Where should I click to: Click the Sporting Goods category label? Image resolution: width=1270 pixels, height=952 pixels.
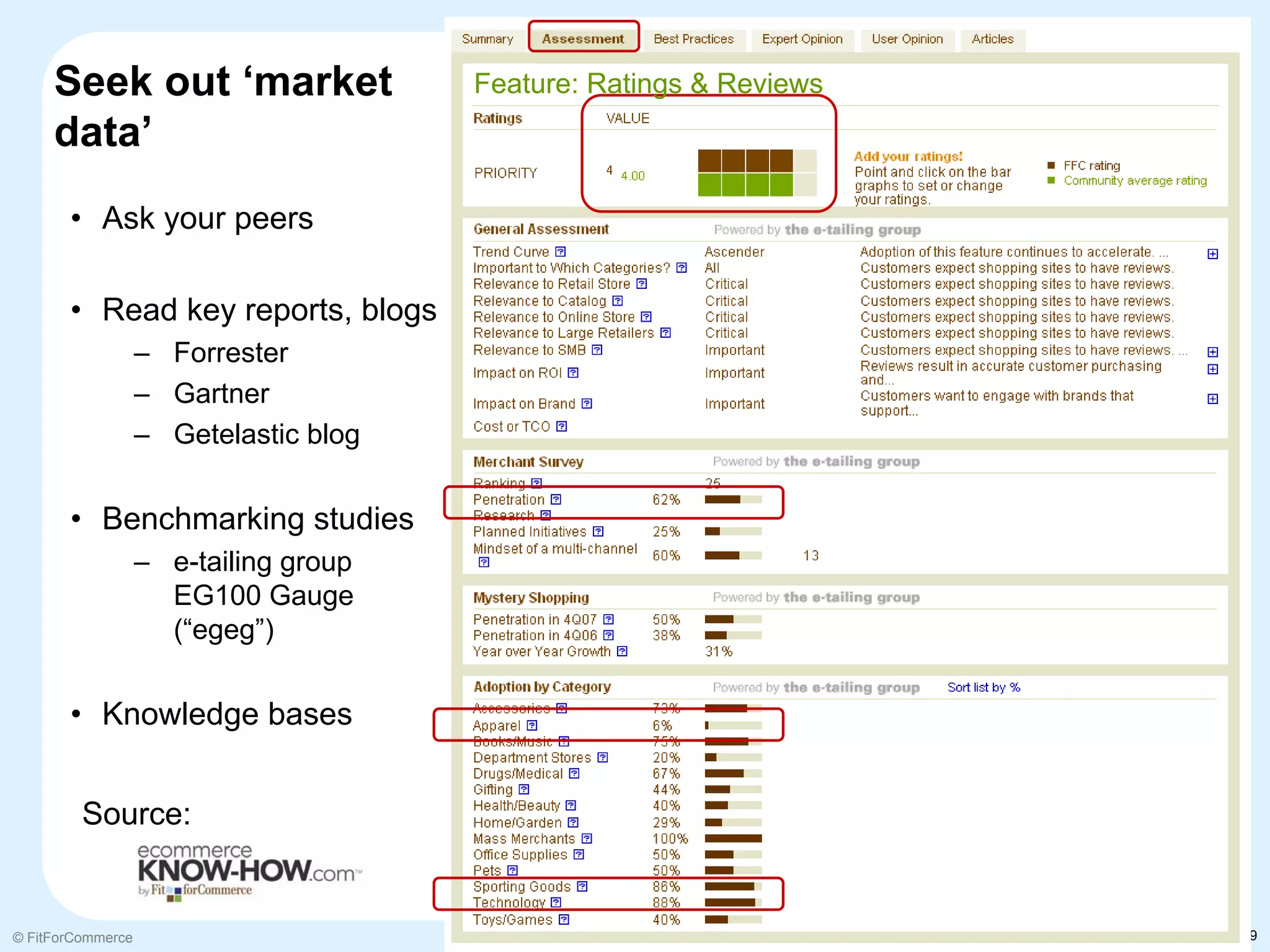[522, 887]
